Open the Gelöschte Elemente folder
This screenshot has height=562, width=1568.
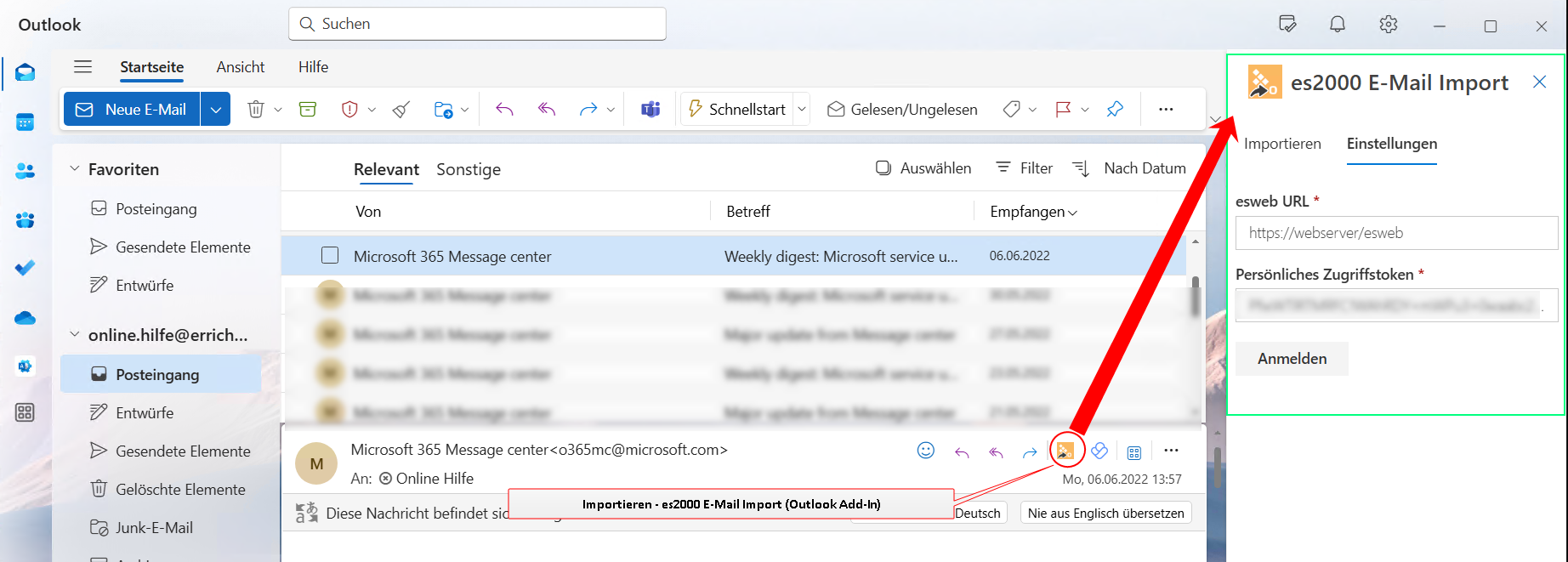tap(180, 490)
